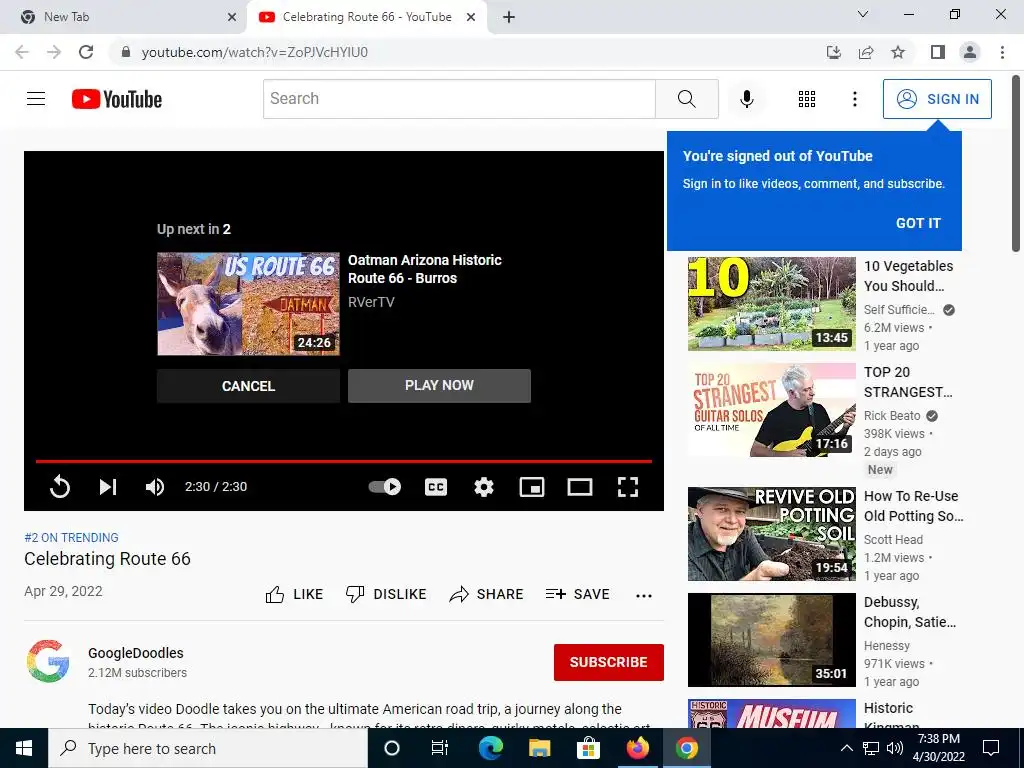Click the SIGN IN button

pos(937,99)
